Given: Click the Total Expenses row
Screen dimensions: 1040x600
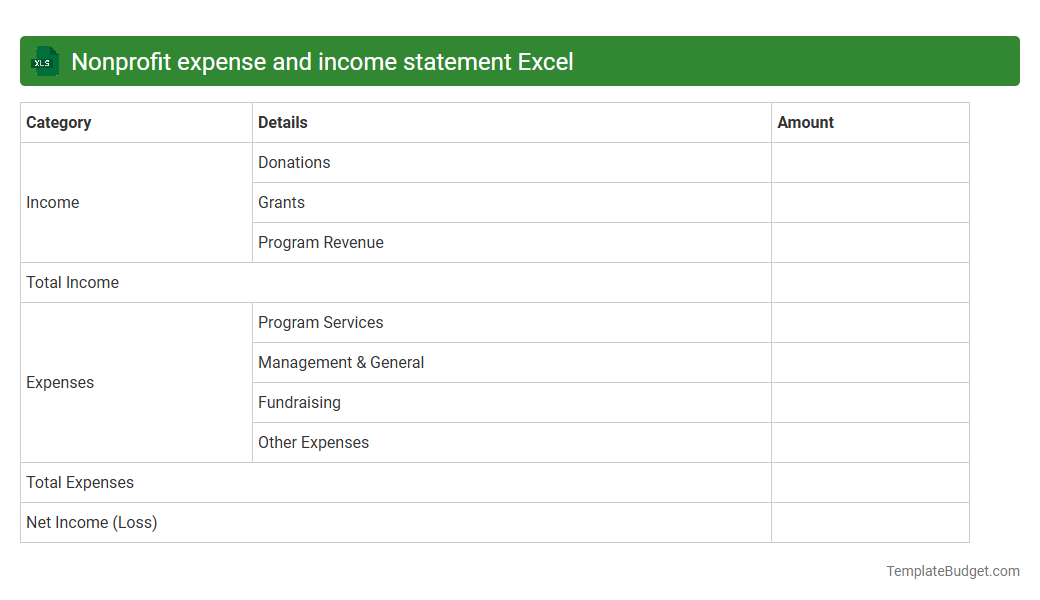Looking at the screenshot, I should pos(79,482).
